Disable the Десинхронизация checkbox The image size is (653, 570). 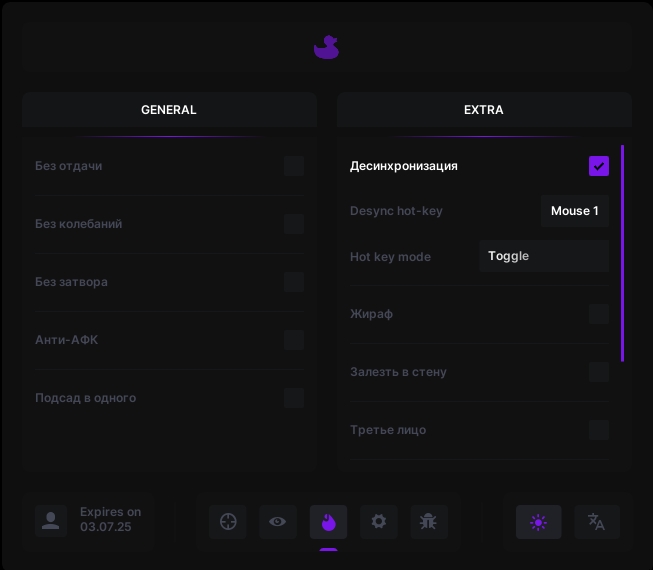[599, 166]
